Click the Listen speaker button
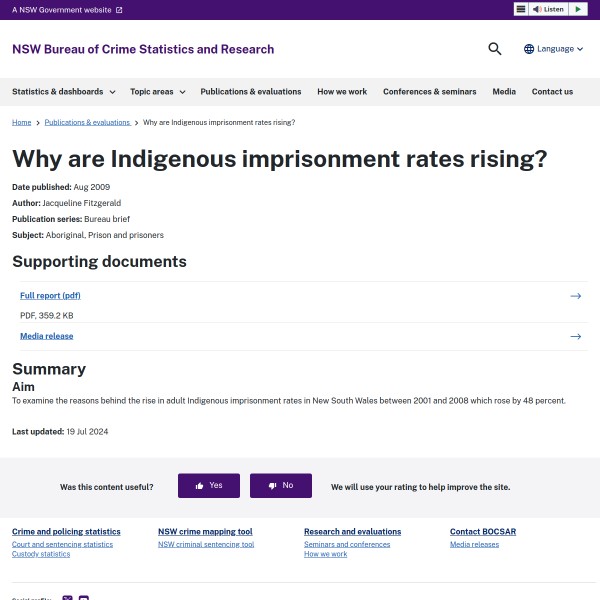 click(x=549, y=9)
